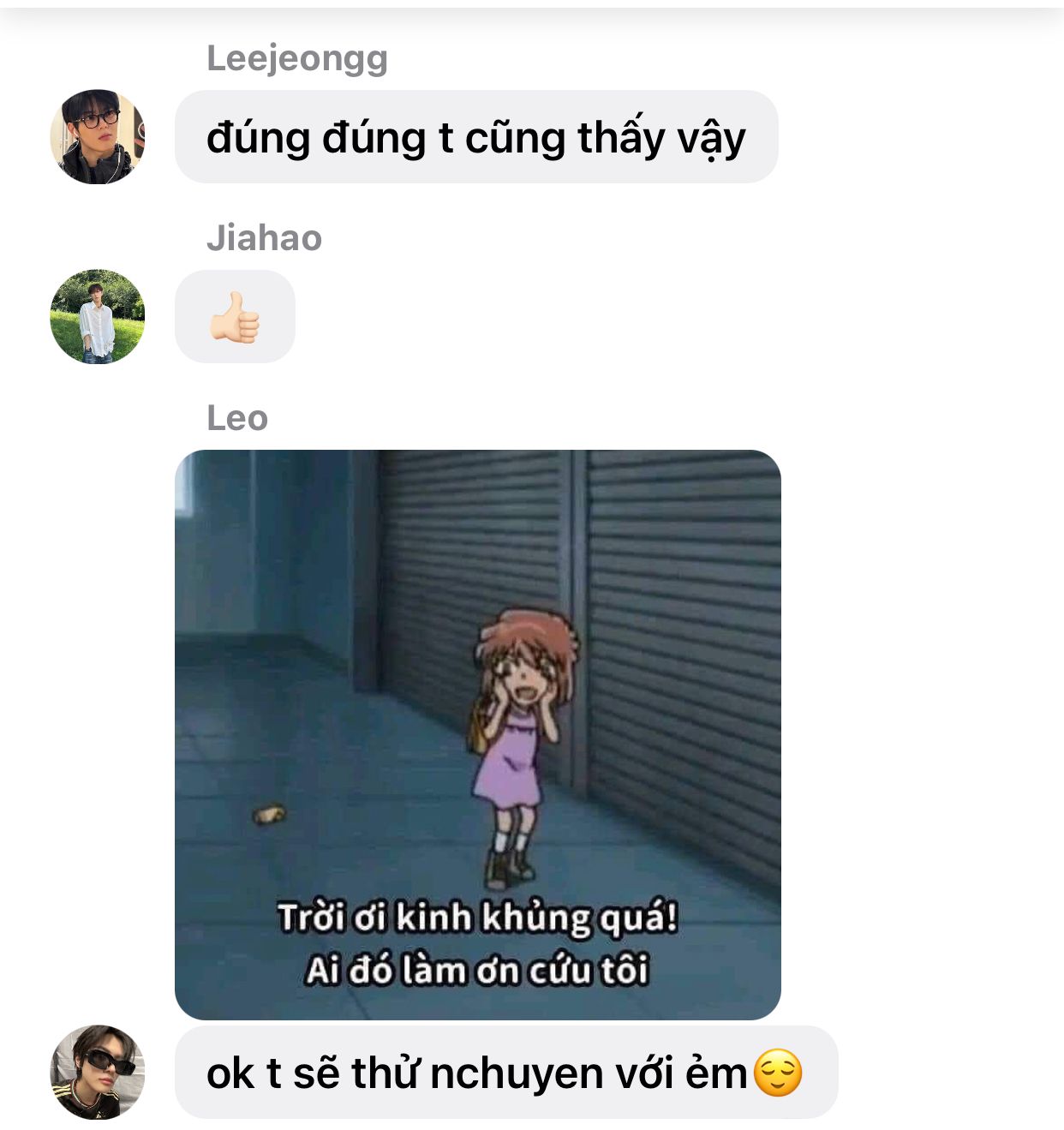Tap message "ok t sẽ thử nchuyen với ẻm"
This screenshot has height=1130, width=1064.
click(x=506, y=1073)
